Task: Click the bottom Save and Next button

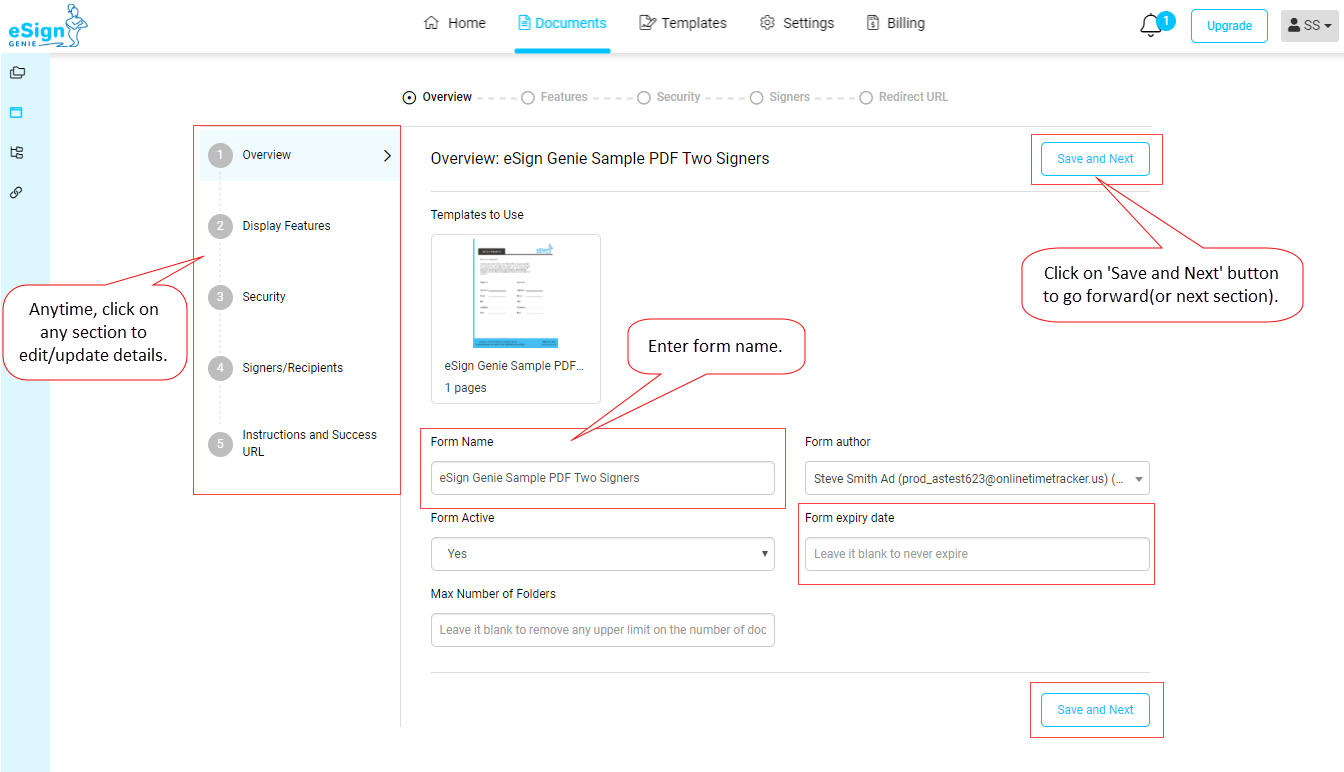Action: pos(1095,710)
